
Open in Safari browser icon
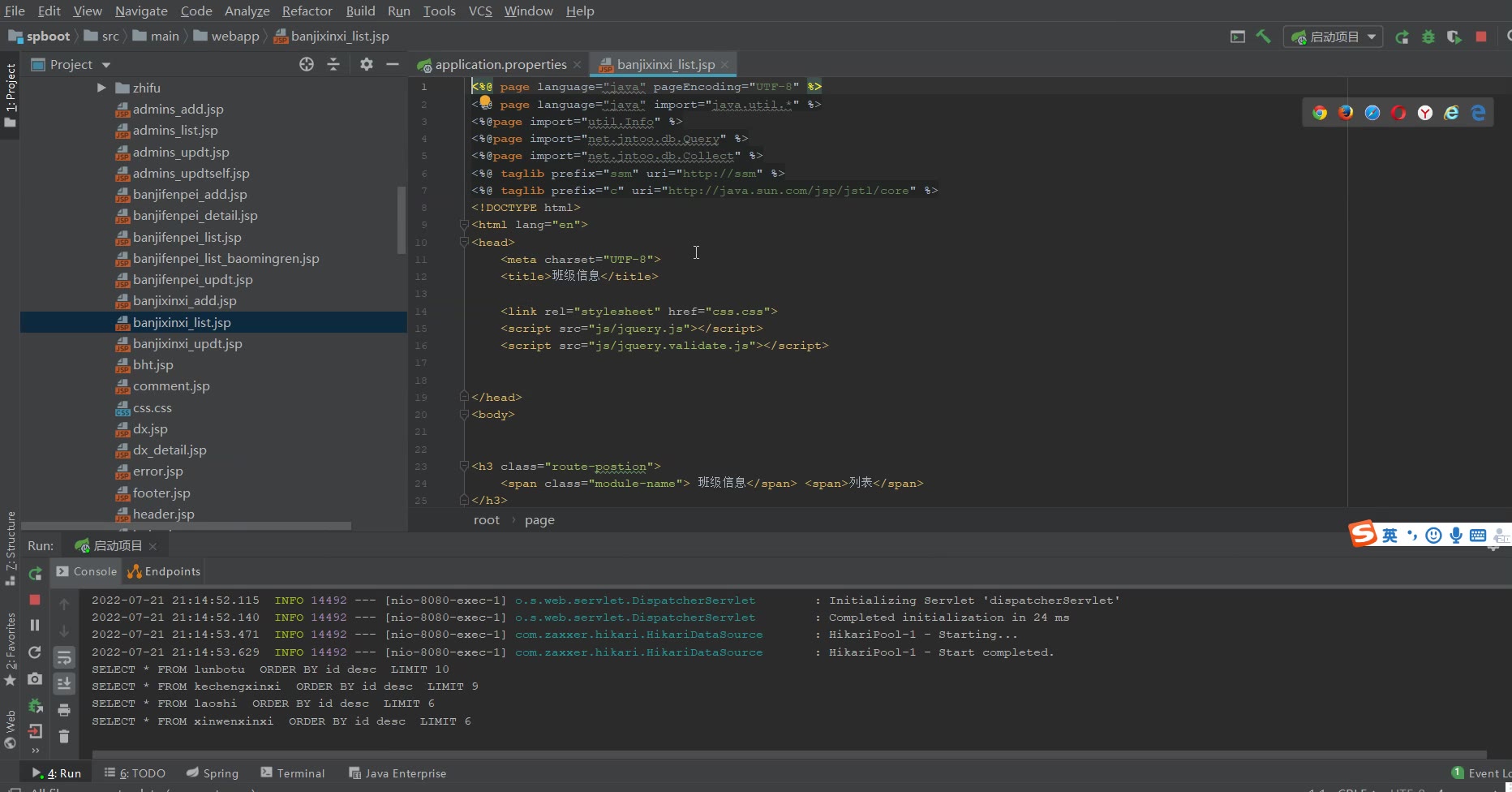(x=1372, y=113)
